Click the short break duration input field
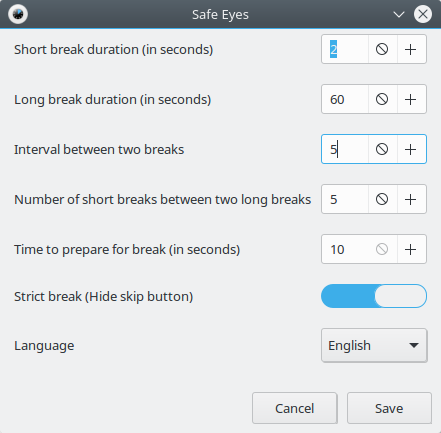Viewport: 441px width, 433px height. coord(345,49)
